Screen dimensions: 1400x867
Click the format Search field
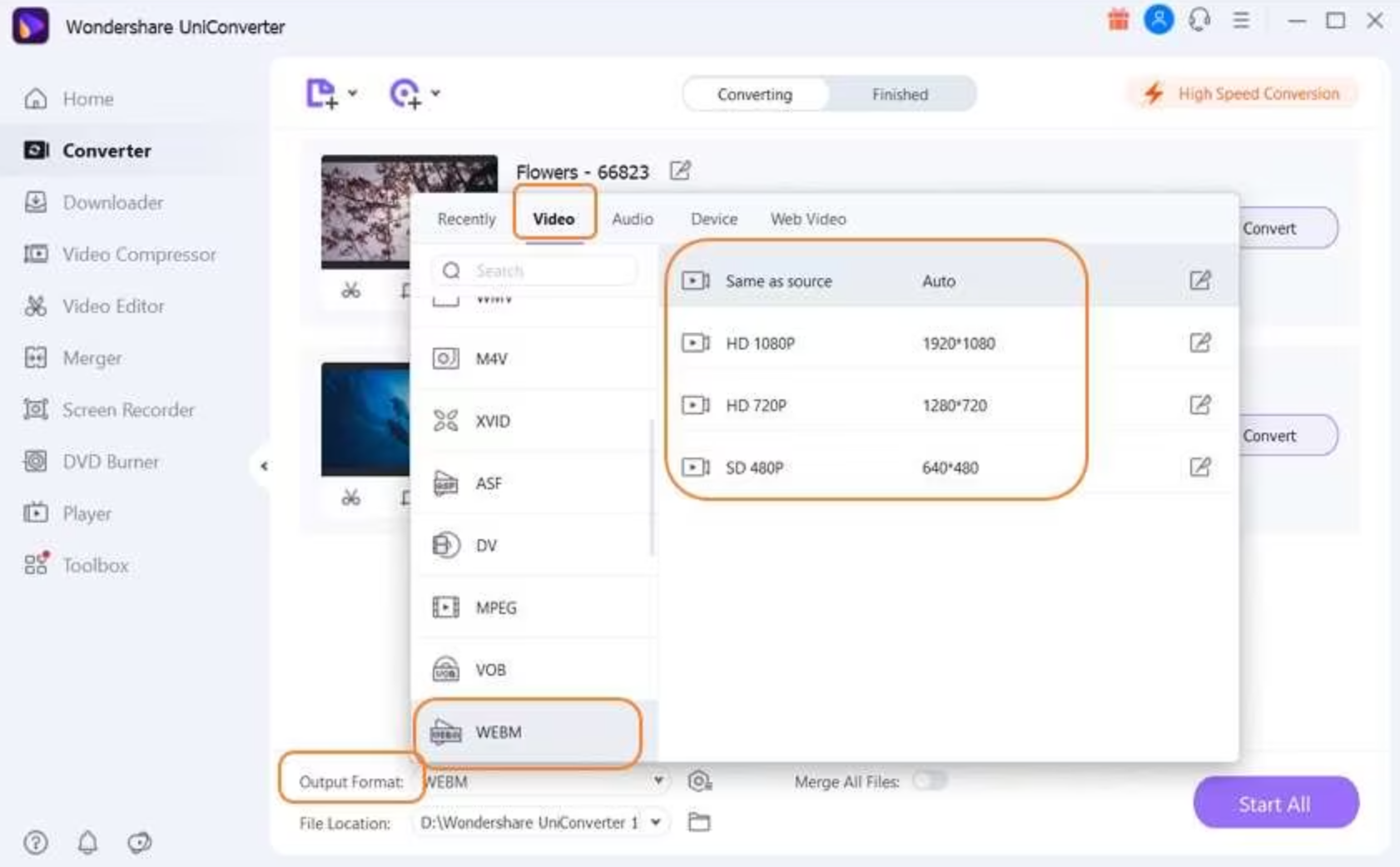coord(534,270)
